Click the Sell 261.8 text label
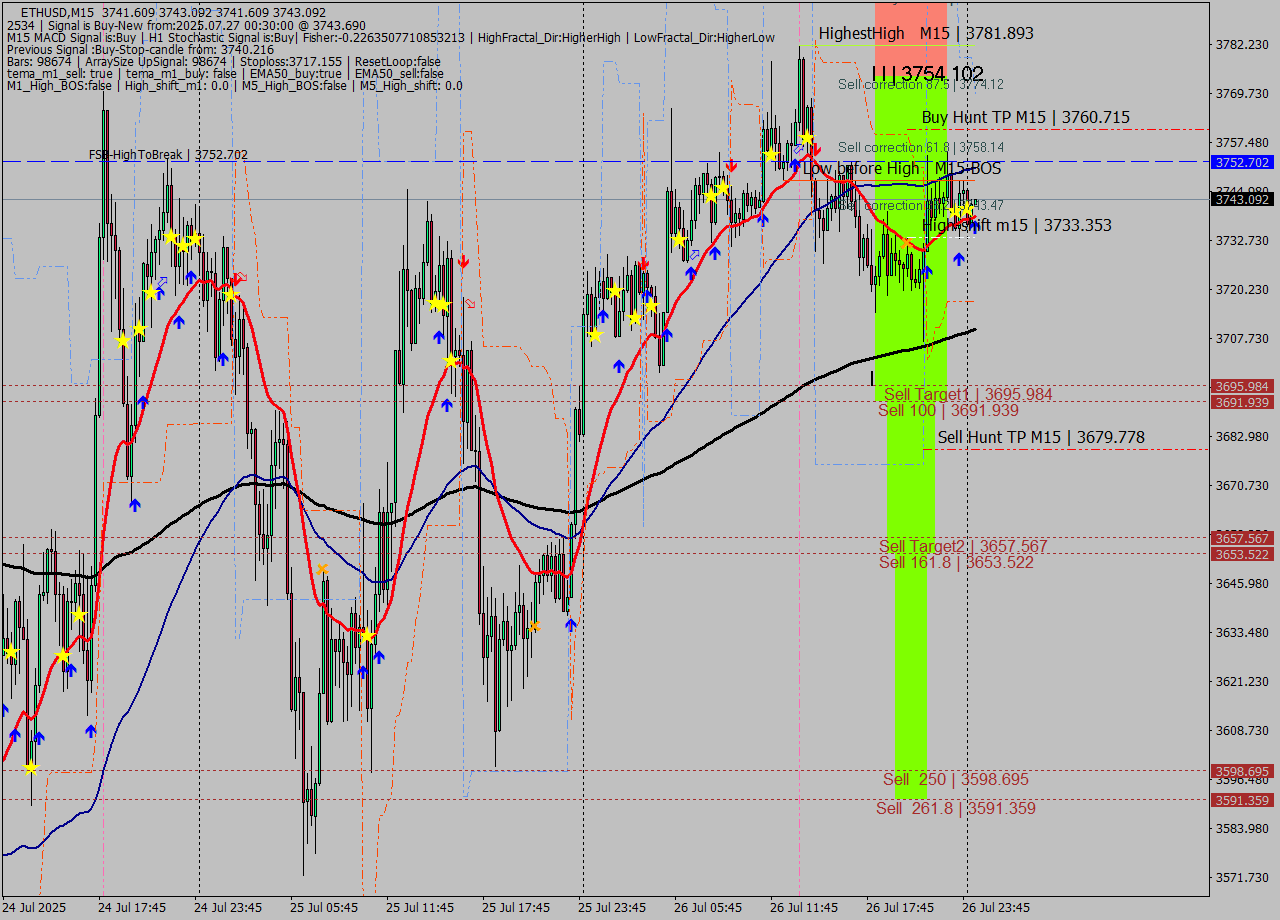This screenshot has height=920, width=1280. click(x=955, y=808)
